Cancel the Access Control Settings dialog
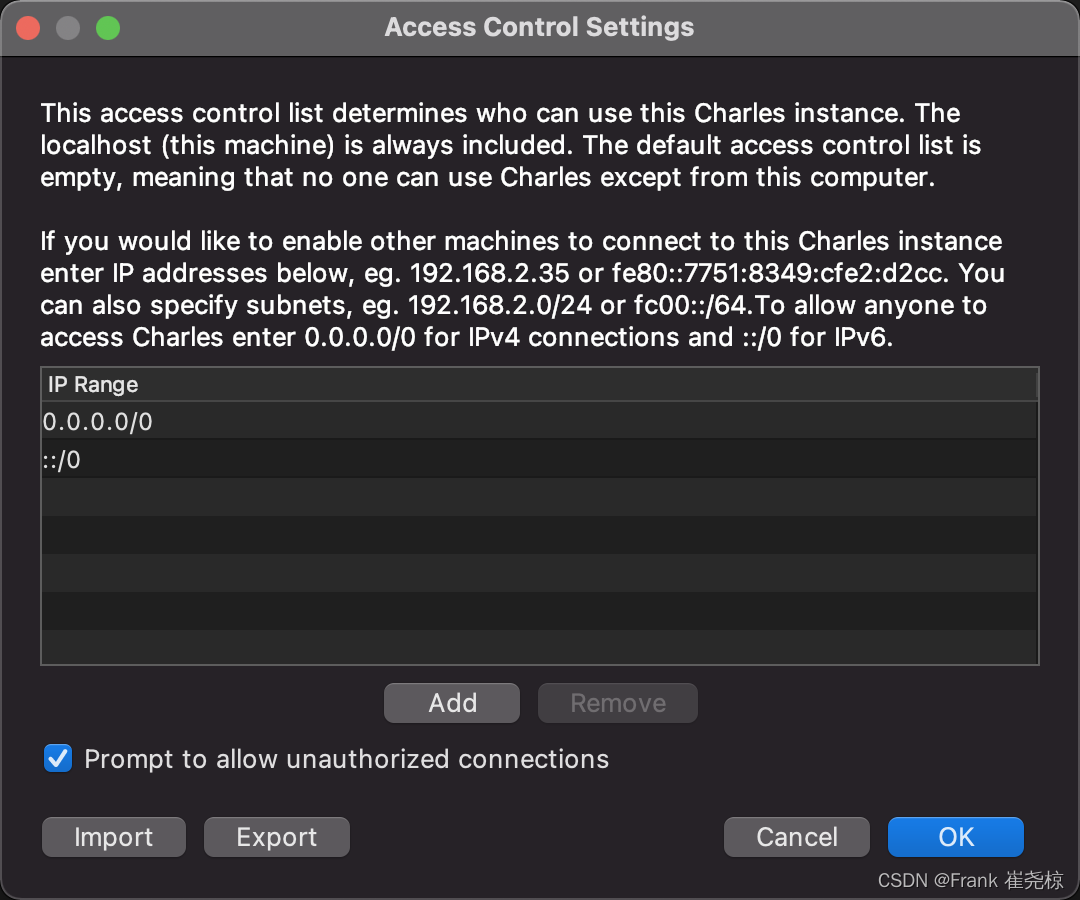The width and height of the screenshot is (1080, 900). tap(797, 837)
